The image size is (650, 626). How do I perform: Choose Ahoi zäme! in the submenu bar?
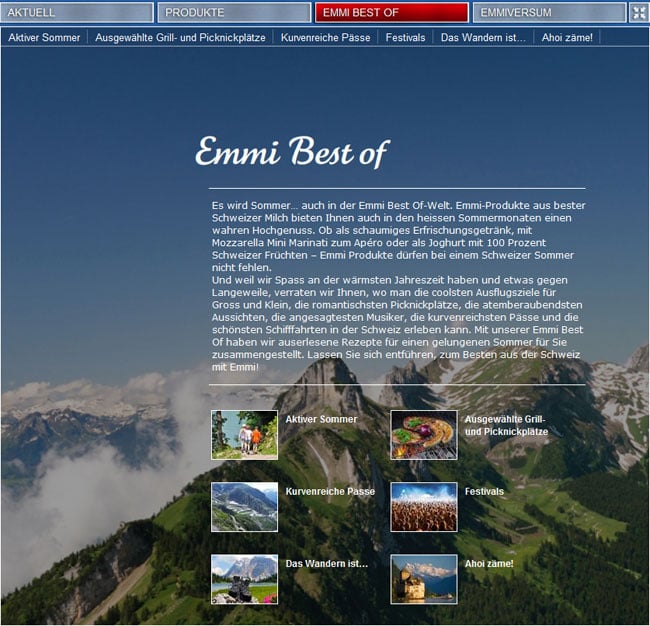pyautogui.click(x=567, y=38)
